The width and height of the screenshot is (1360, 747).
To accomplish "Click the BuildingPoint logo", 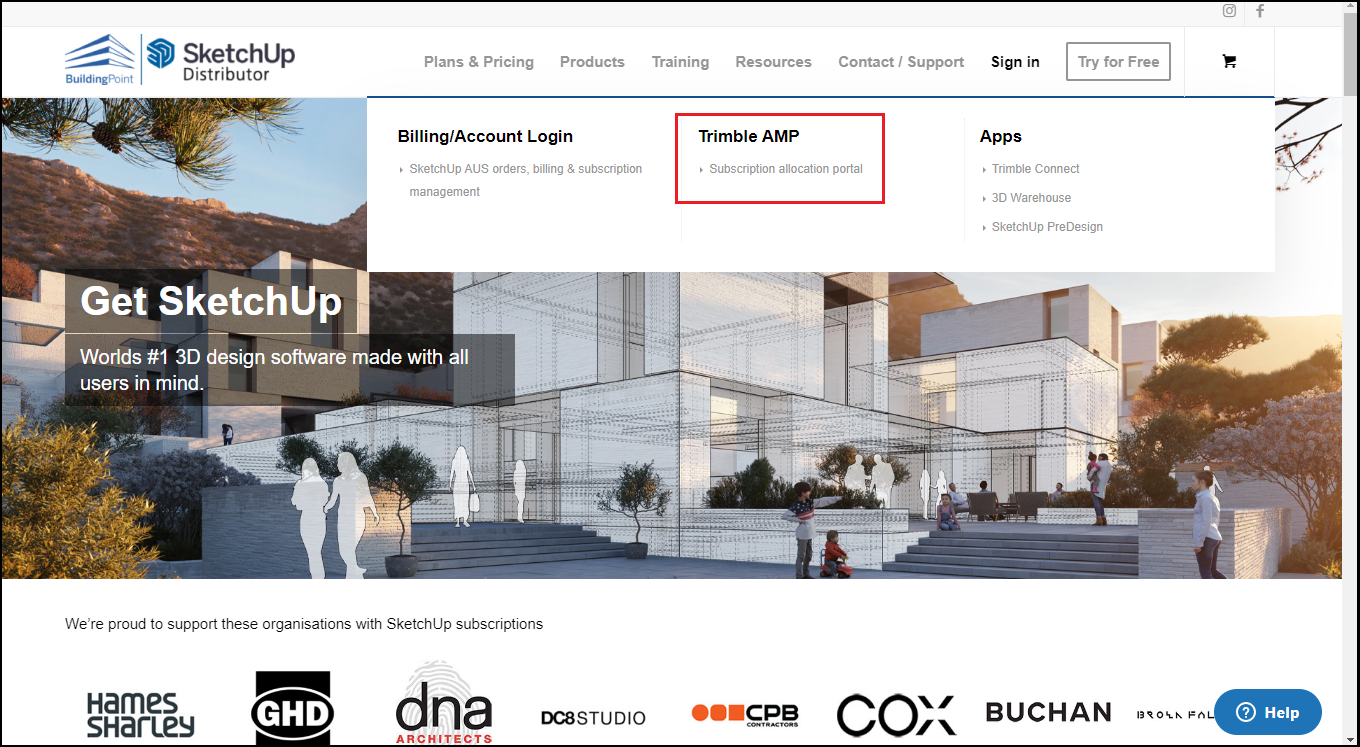I will pos(100,60).
